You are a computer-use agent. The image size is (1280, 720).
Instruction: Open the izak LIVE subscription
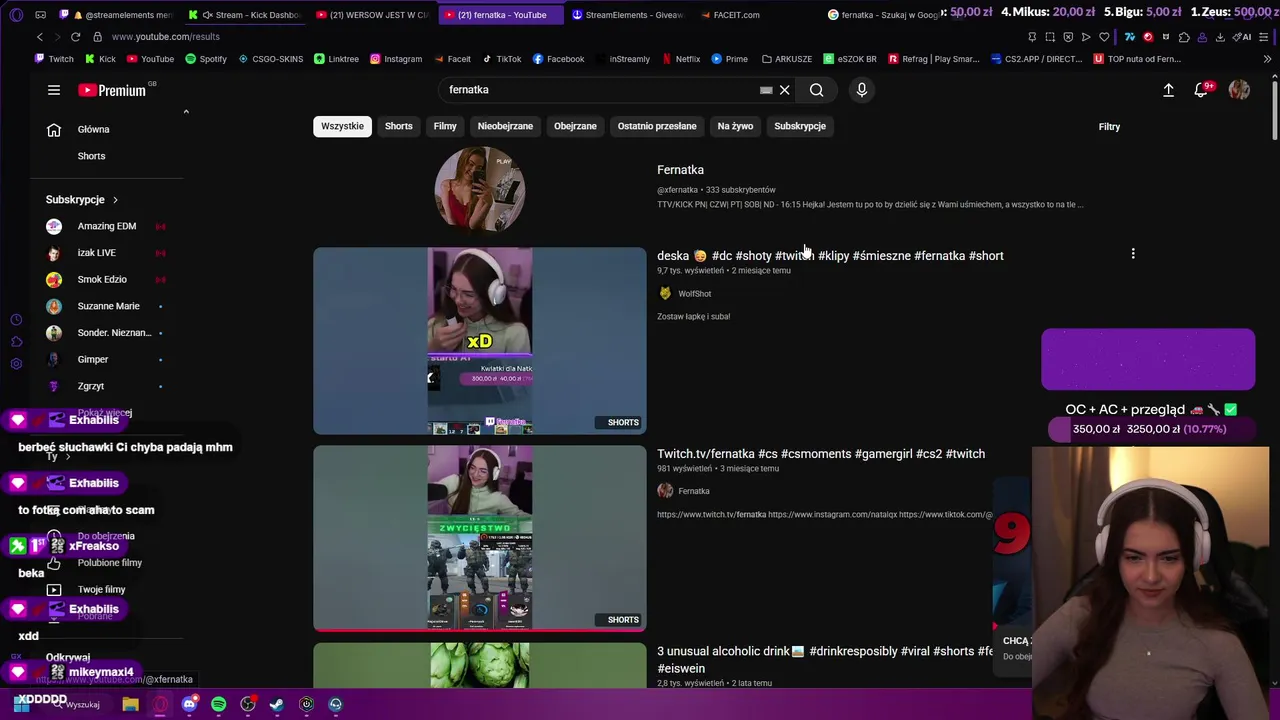tap(97, 253)
